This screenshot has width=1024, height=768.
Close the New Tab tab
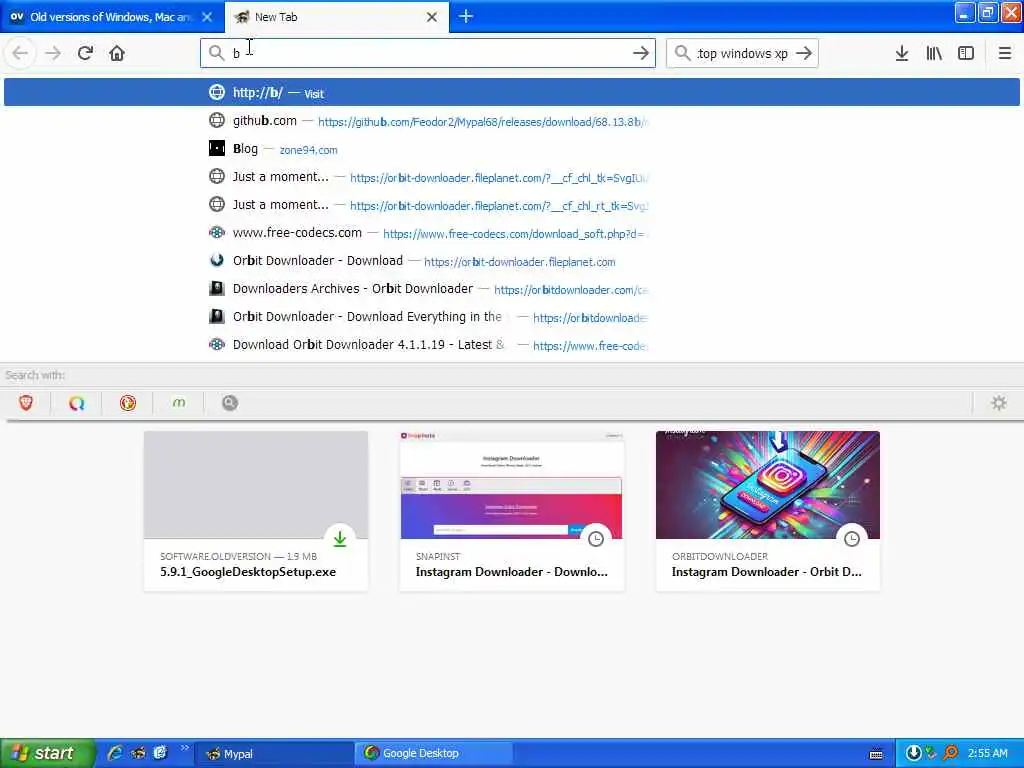(x=432, y=17)
